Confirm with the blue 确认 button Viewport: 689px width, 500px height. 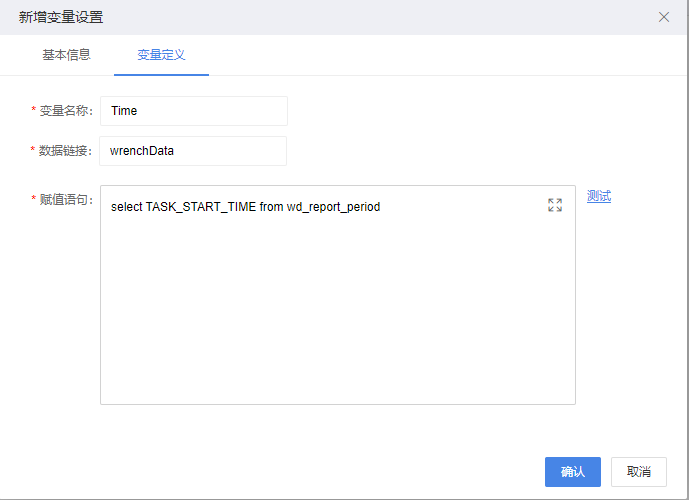573,471
